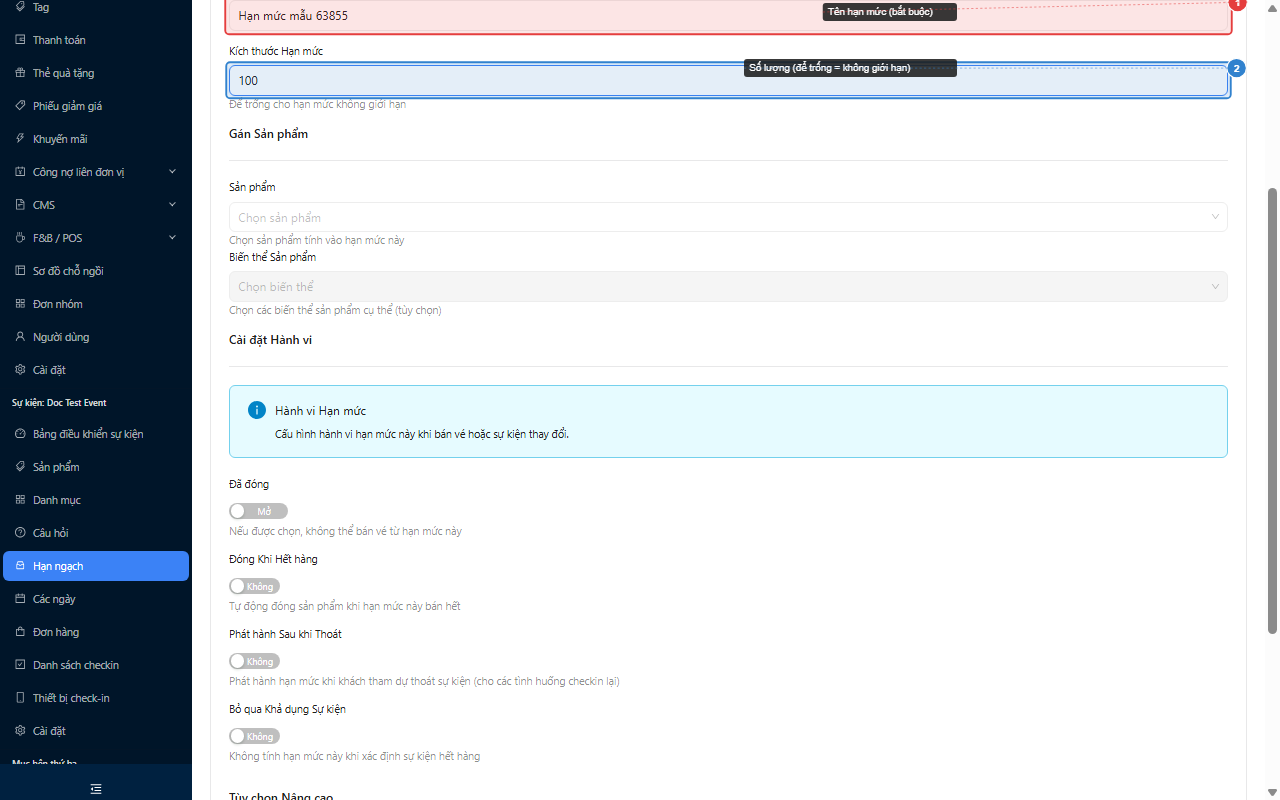
Task: Click the Thanh toán icon
Action: [x=20, y=40]
